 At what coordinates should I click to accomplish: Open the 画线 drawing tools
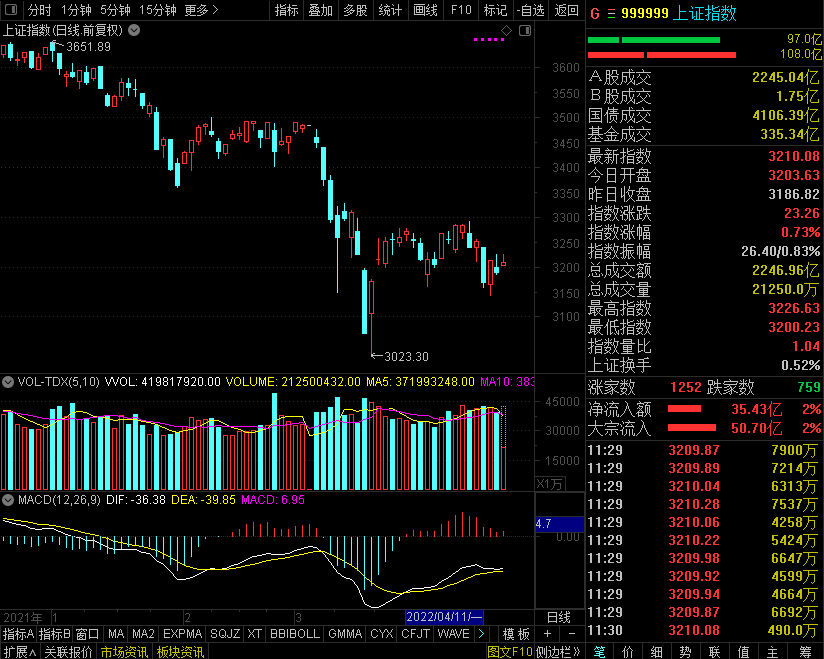425,10
